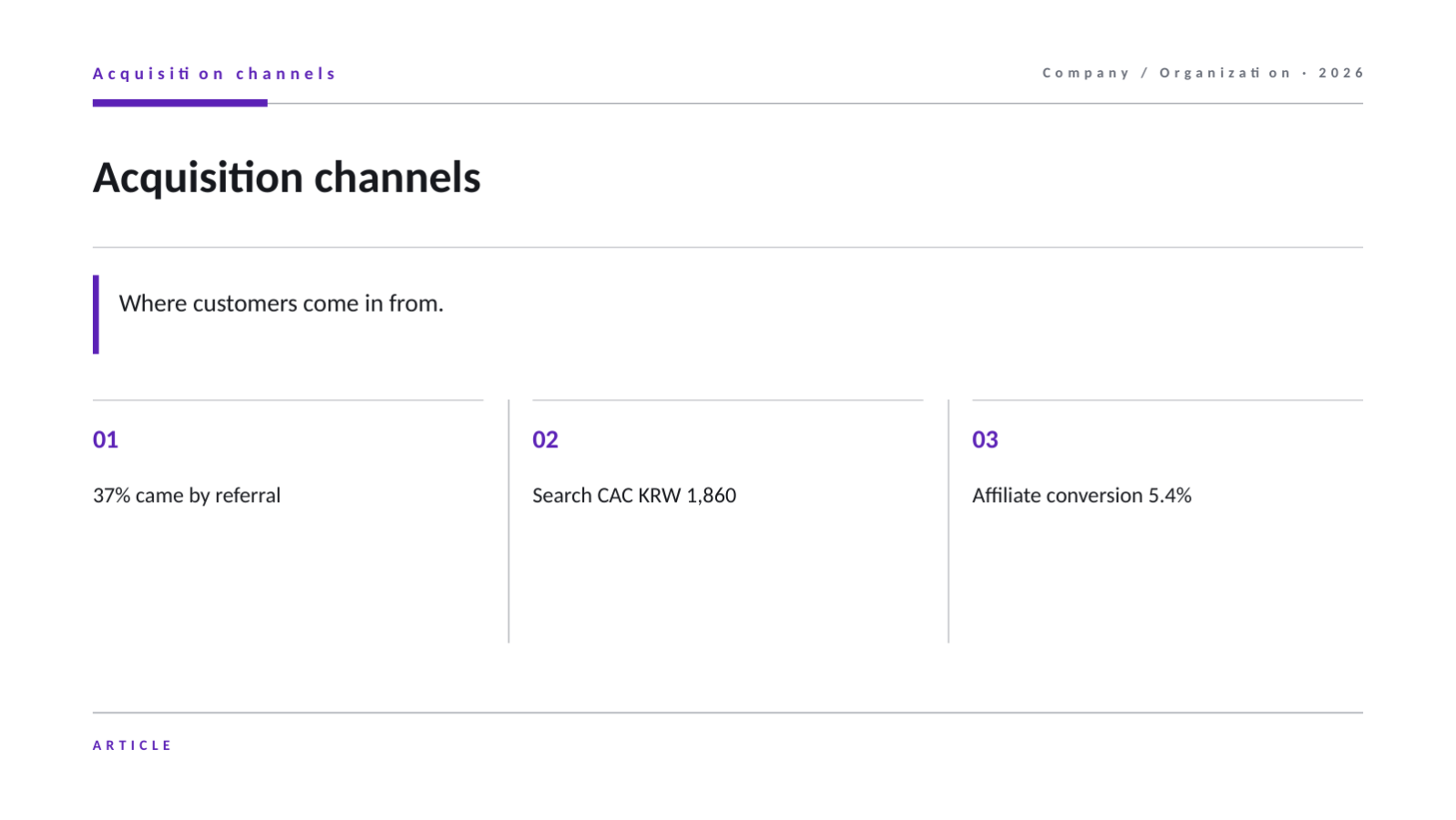This screenshot has height=820, width=1456.
Task: Select the '37% came by referral' text
Action: [187, 496]
